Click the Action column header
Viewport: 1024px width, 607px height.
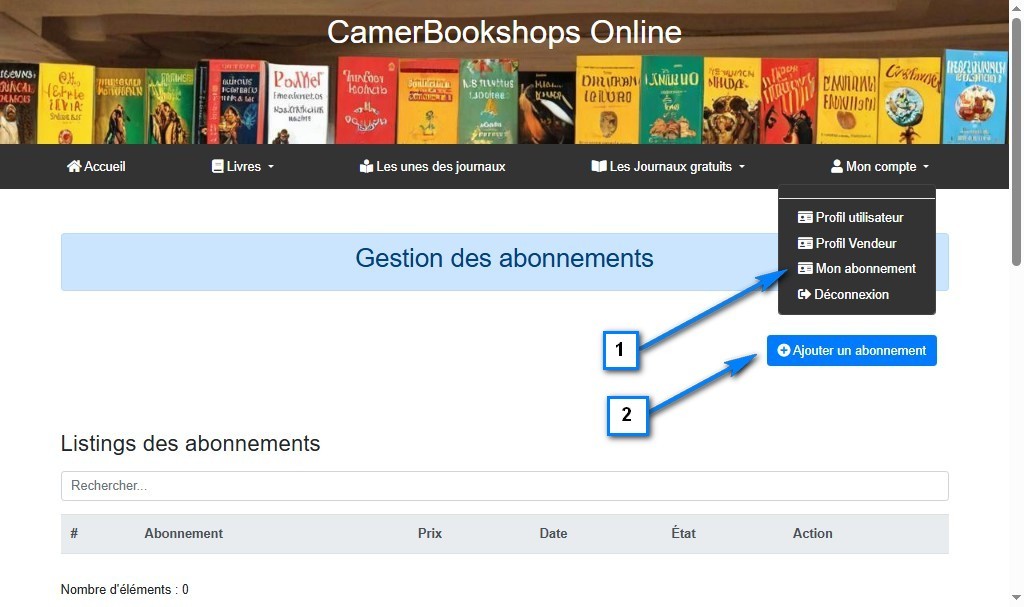pos(812,533)
